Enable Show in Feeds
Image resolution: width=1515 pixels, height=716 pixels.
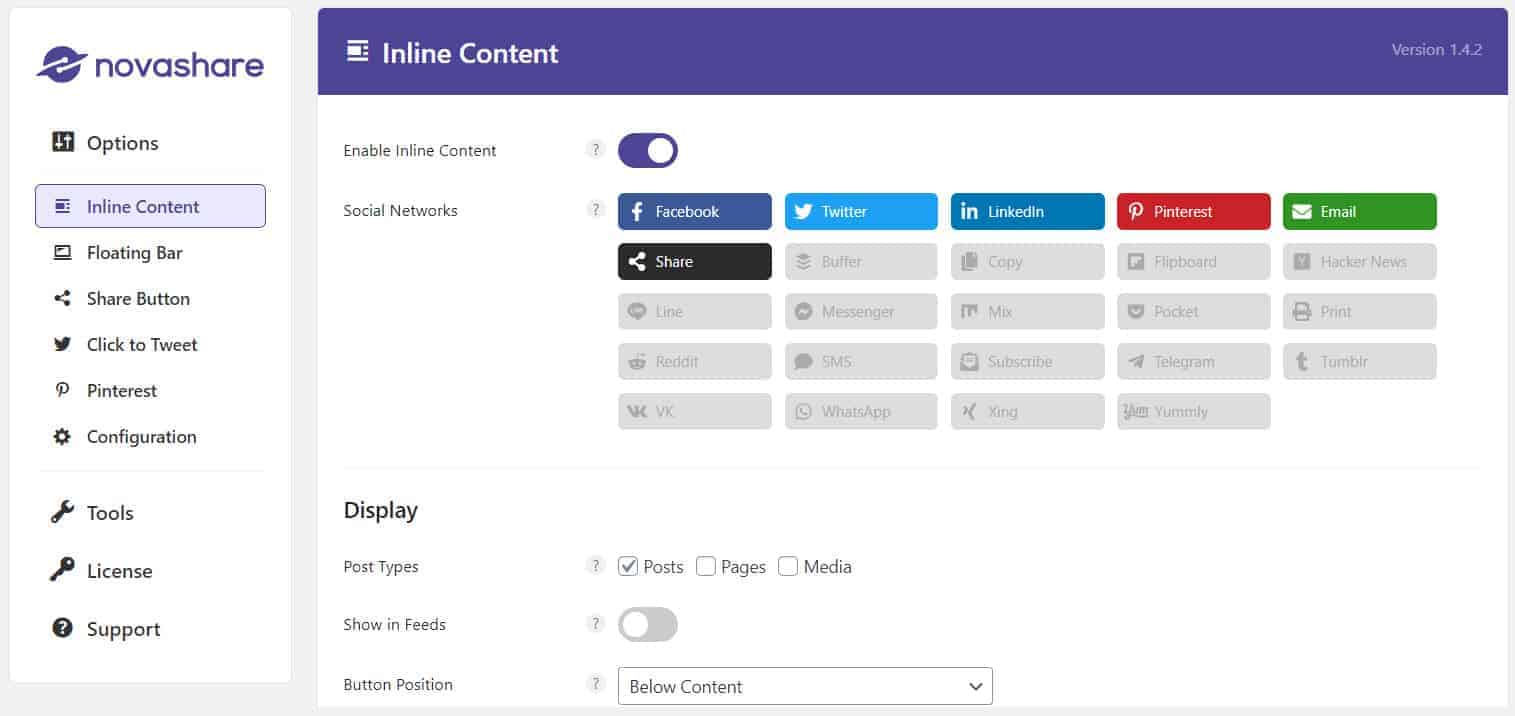click(x=647, y=623)
